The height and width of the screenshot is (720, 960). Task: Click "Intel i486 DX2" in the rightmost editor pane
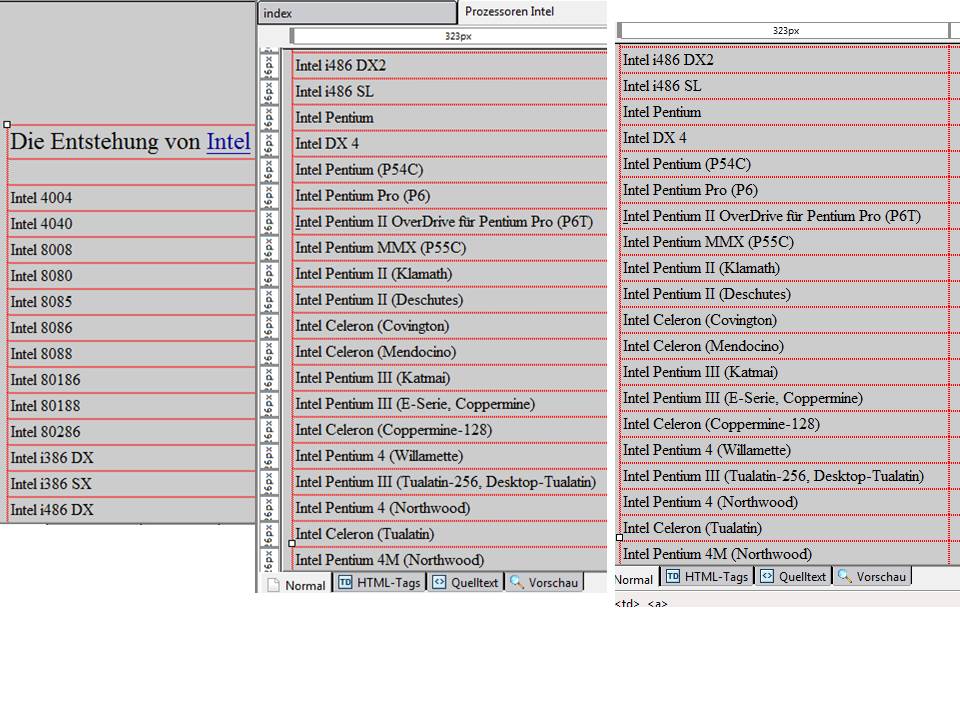[x=668, y=60]
